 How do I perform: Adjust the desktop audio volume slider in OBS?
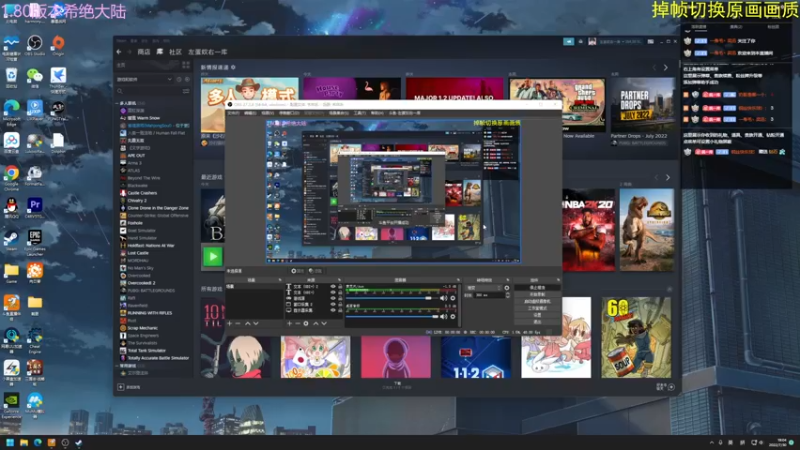(x=392, y=298)
